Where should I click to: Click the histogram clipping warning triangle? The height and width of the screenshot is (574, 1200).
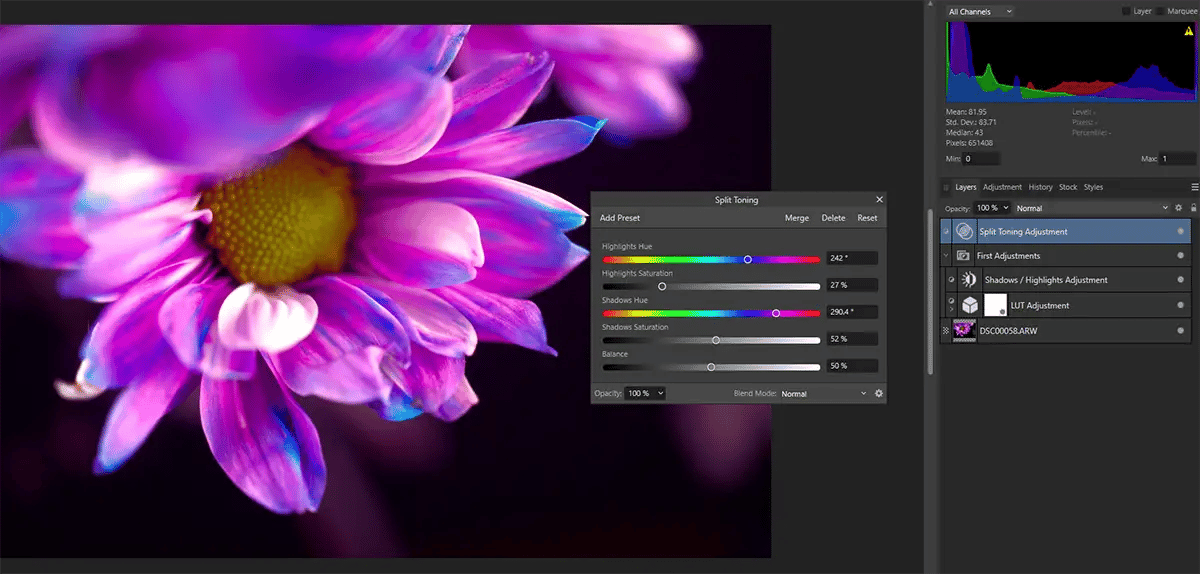[1188, 30]
